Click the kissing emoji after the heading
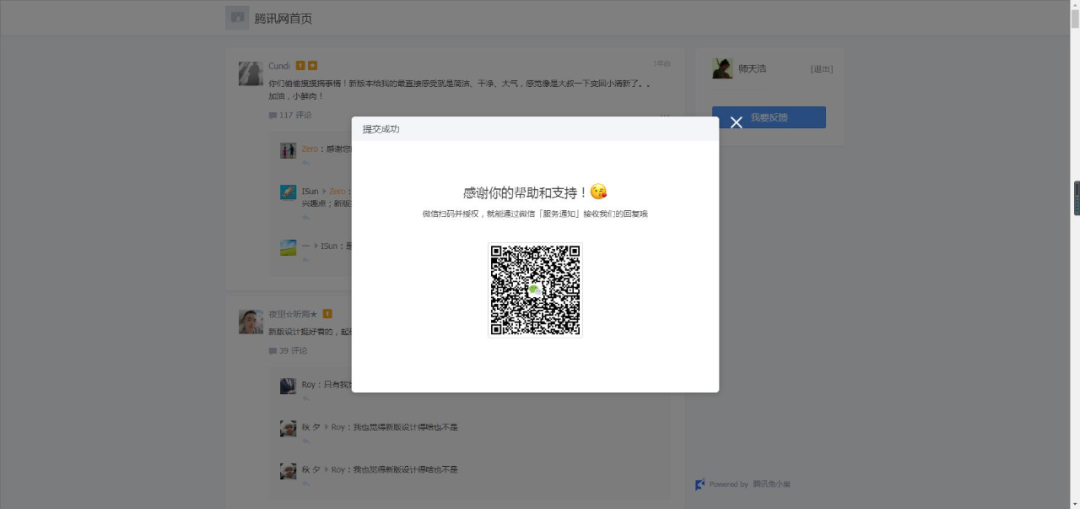This screenshot has width=1080, height=509. coord(599,191)
